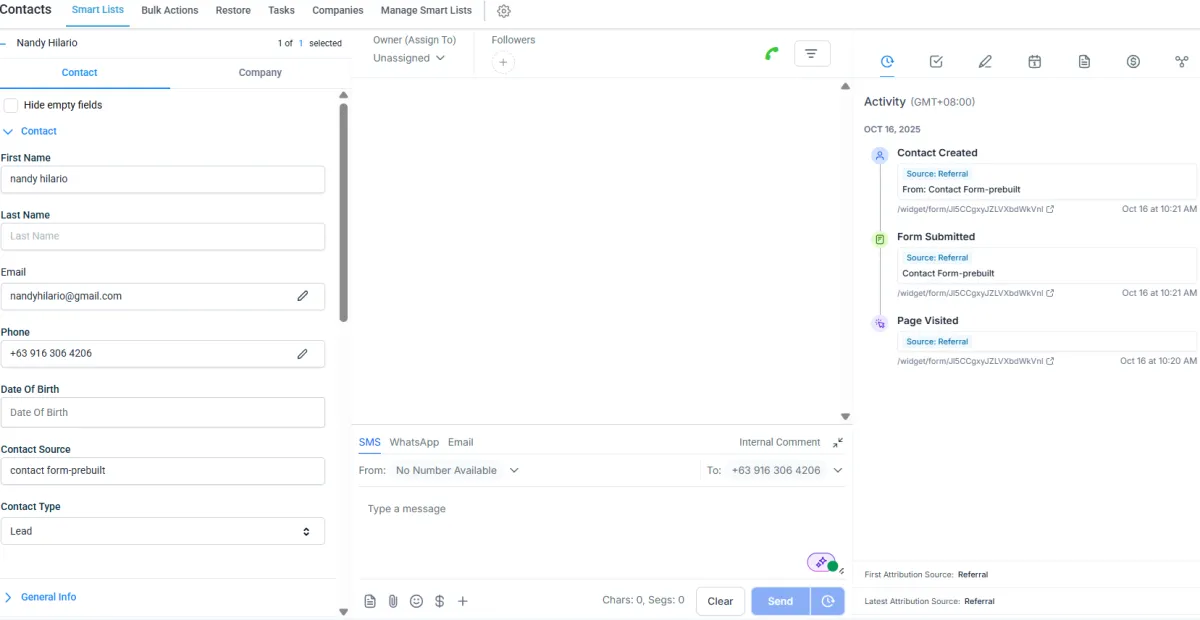
Task: Open the From No Number Available dropdown
Action: pos(457,470)
